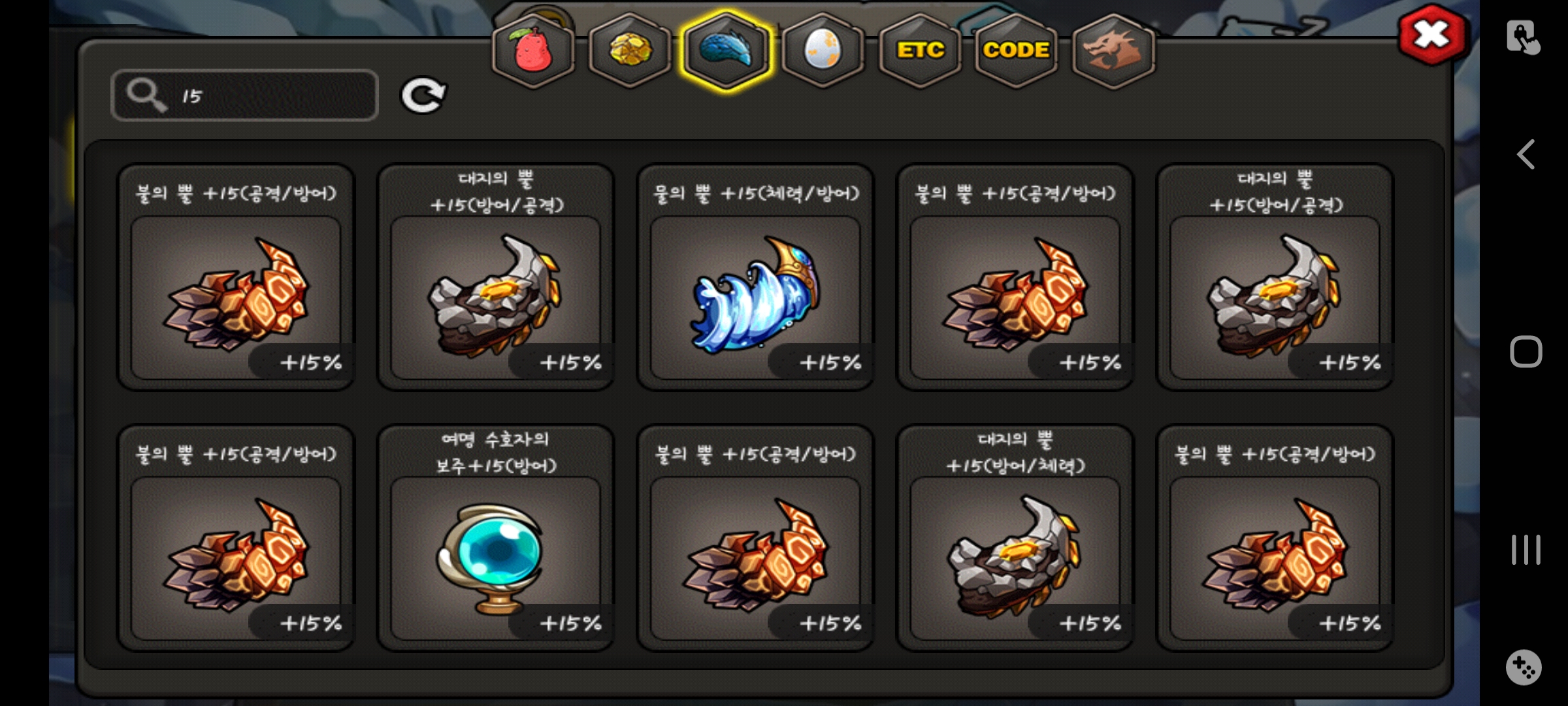Select last fire horn in bottom row
This screenshot has width=1568, height=706.
[1275, 538]
